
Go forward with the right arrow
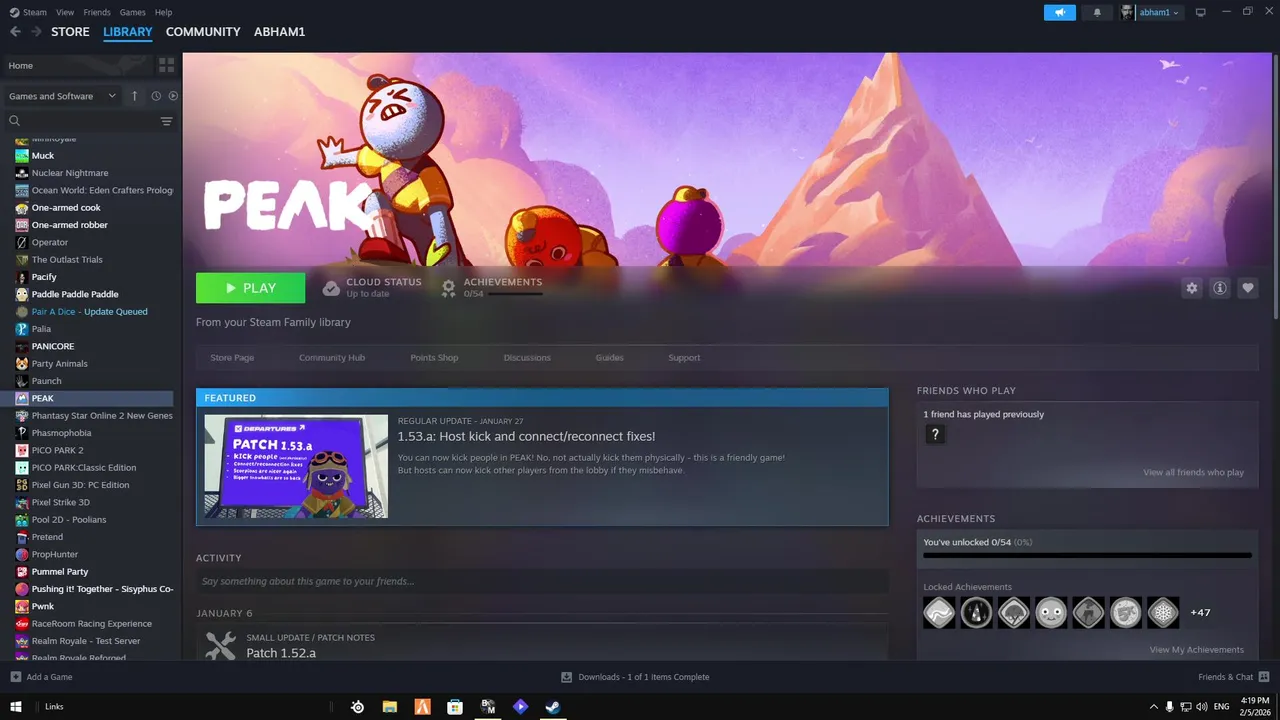[36, 32]
